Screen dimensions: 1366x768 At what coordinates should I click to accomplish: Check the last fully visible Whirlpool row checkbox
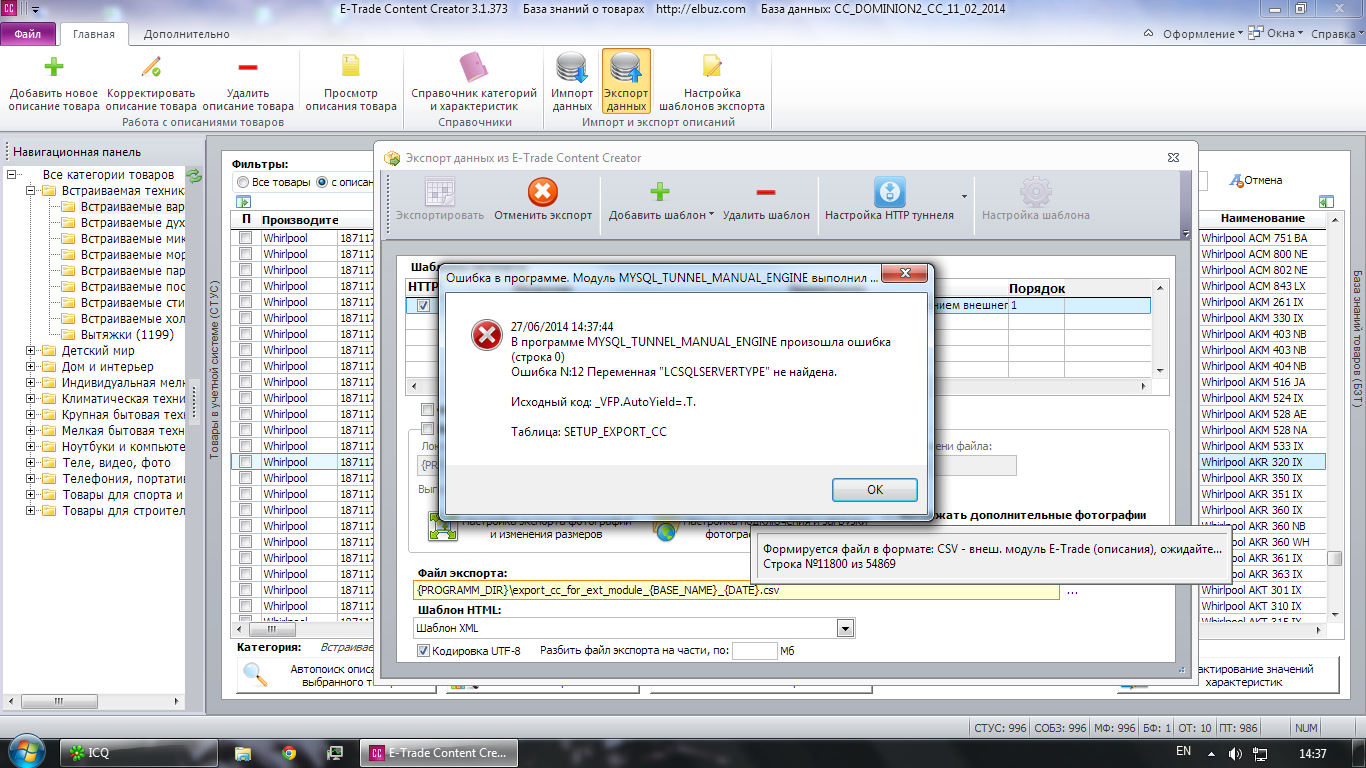(245, 606)
